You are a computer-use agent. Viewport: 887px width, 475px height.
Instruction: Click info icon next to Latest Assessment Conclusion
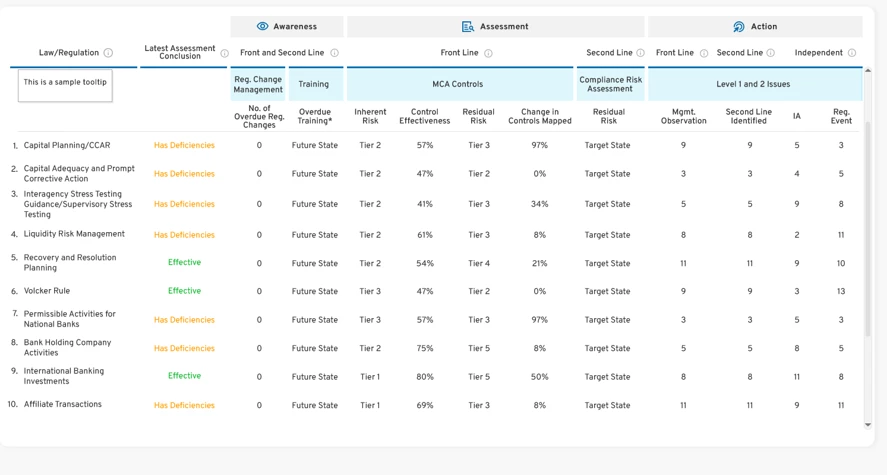pyautogui.click(x=225, y=53)
